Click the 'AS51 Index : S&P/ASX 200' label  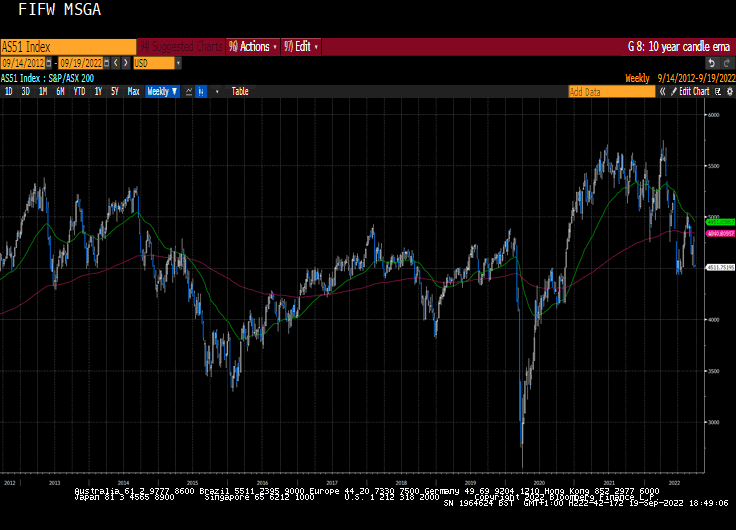click(x=47, y=78)
